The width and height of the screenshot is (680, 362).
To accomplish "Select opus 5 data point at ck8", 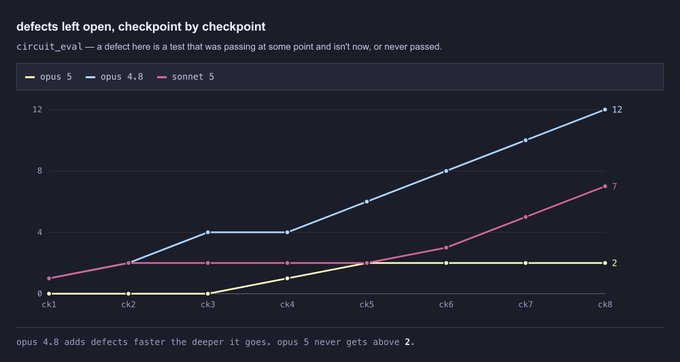I will click(605, 263).
